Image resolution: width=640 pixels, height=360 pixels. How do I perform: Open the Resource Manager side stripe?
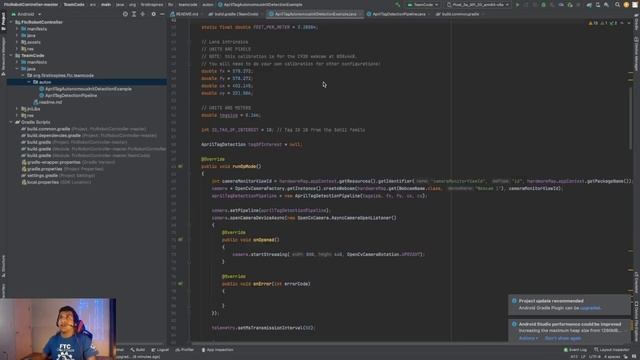click(3, 56)
